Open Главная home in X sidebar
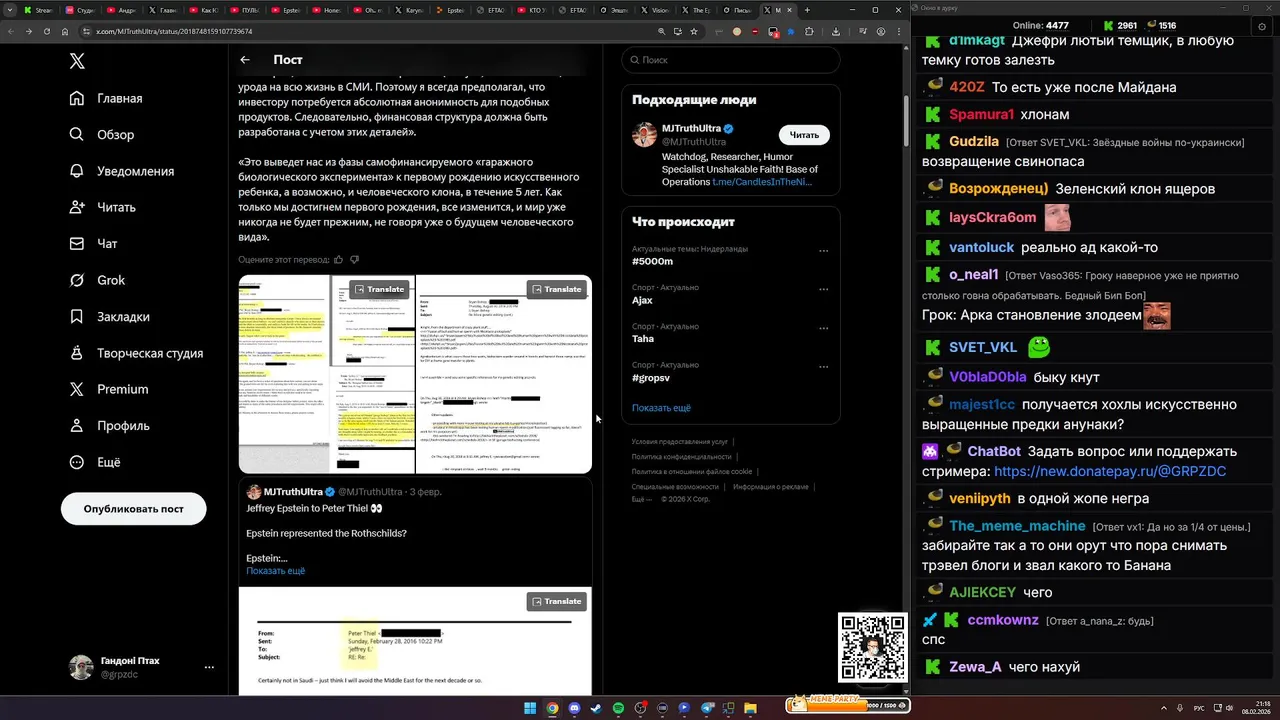Viewport: 1280px width, 720px height. coord(106,98)
